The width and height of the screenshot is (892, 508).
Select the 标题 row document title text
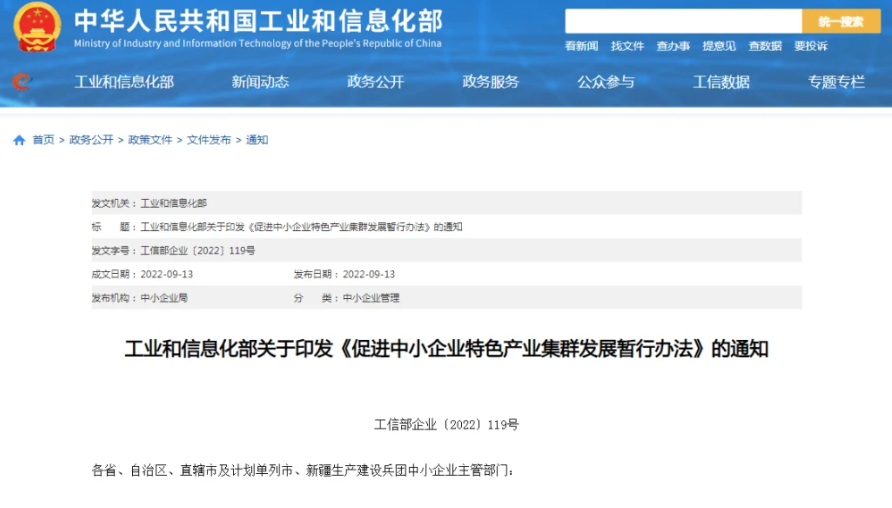tap(301, 227)
